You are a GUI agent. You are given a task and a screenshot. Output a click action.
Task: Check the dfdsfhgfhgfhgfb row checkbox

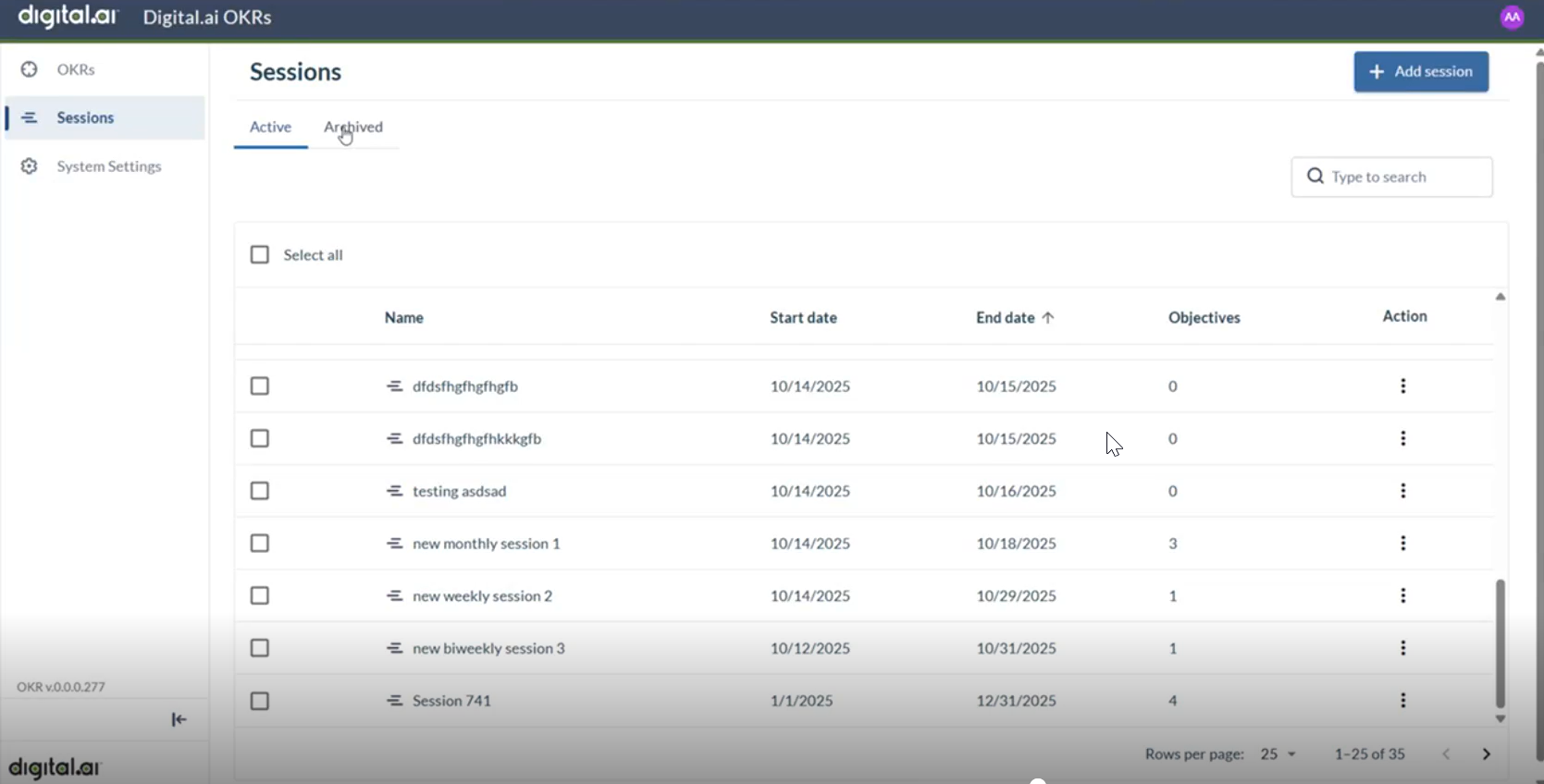[x=260, y=386]
